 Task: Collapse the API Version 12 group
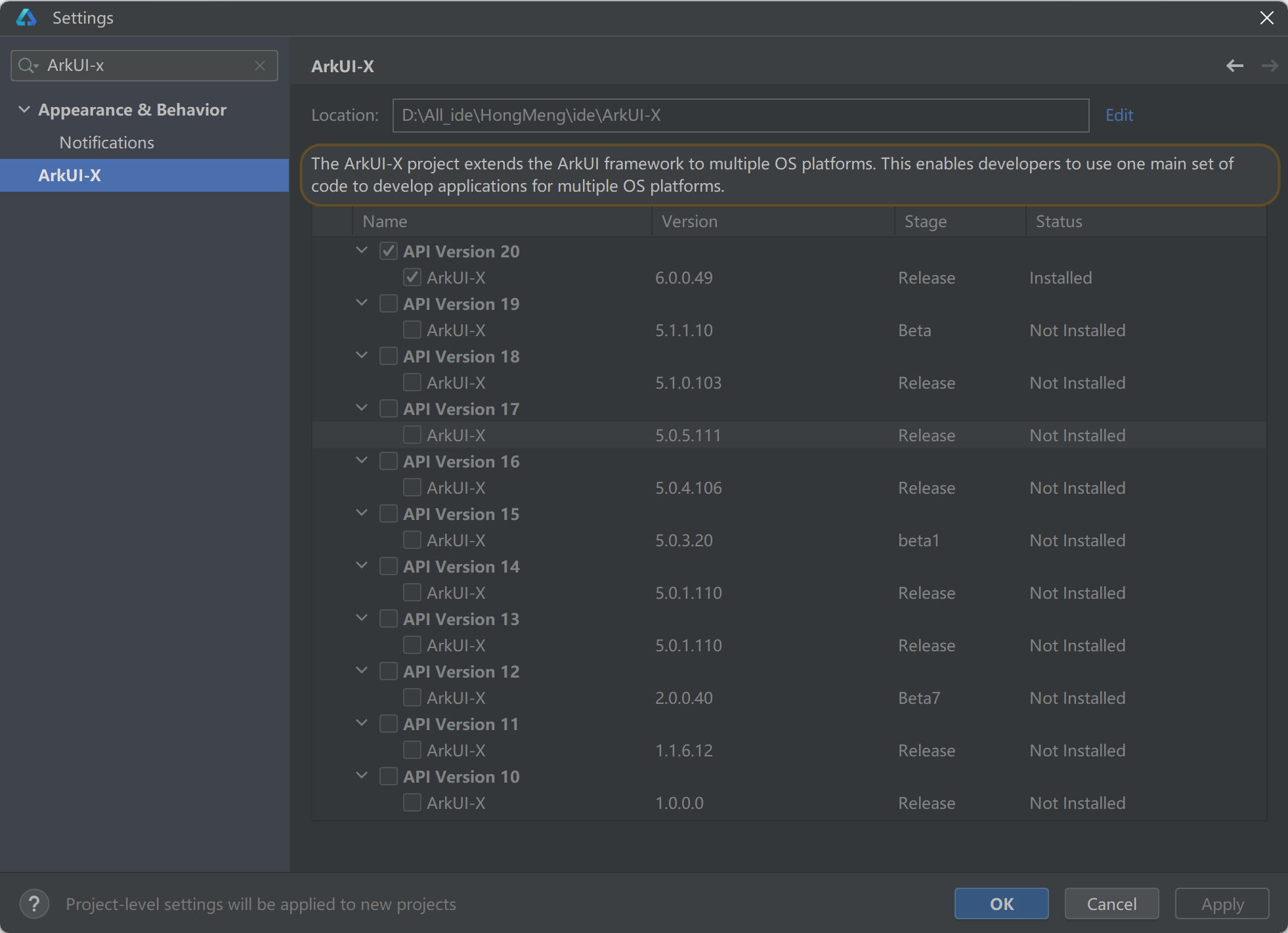click(362, 671)
